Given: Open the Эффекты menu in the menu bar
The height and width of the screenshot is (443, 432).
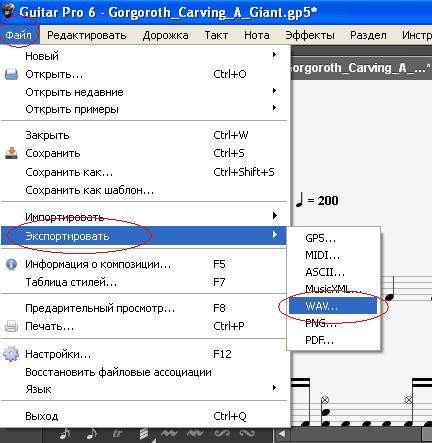Looking at the screenshot, I should click(x=310, y=35).
